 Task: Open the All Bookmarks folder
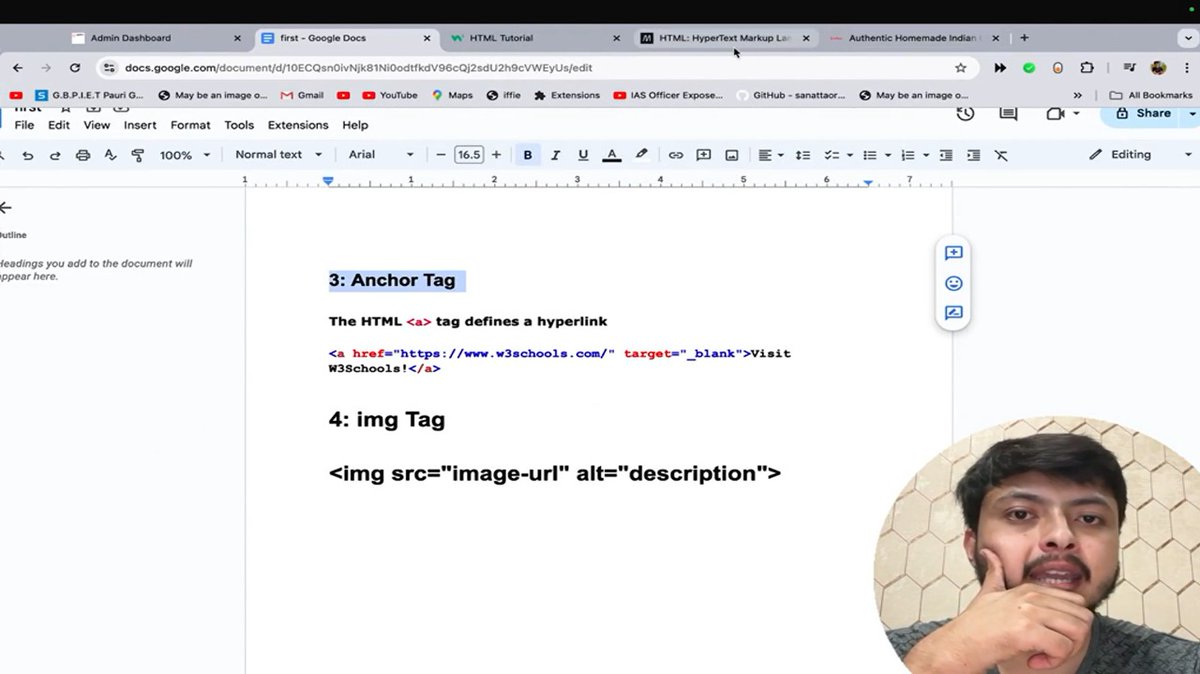pos(1151,95)
